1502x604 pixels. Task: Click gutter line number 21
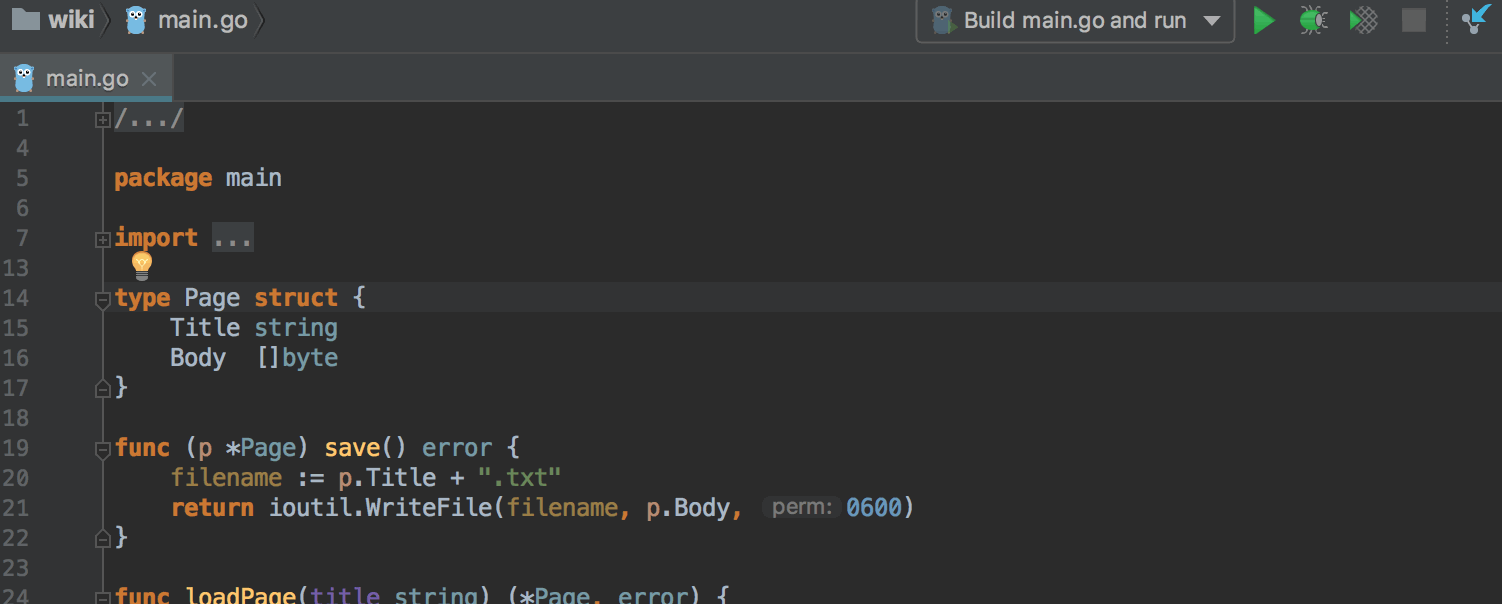pyautogui.click(x=16, y=508)
